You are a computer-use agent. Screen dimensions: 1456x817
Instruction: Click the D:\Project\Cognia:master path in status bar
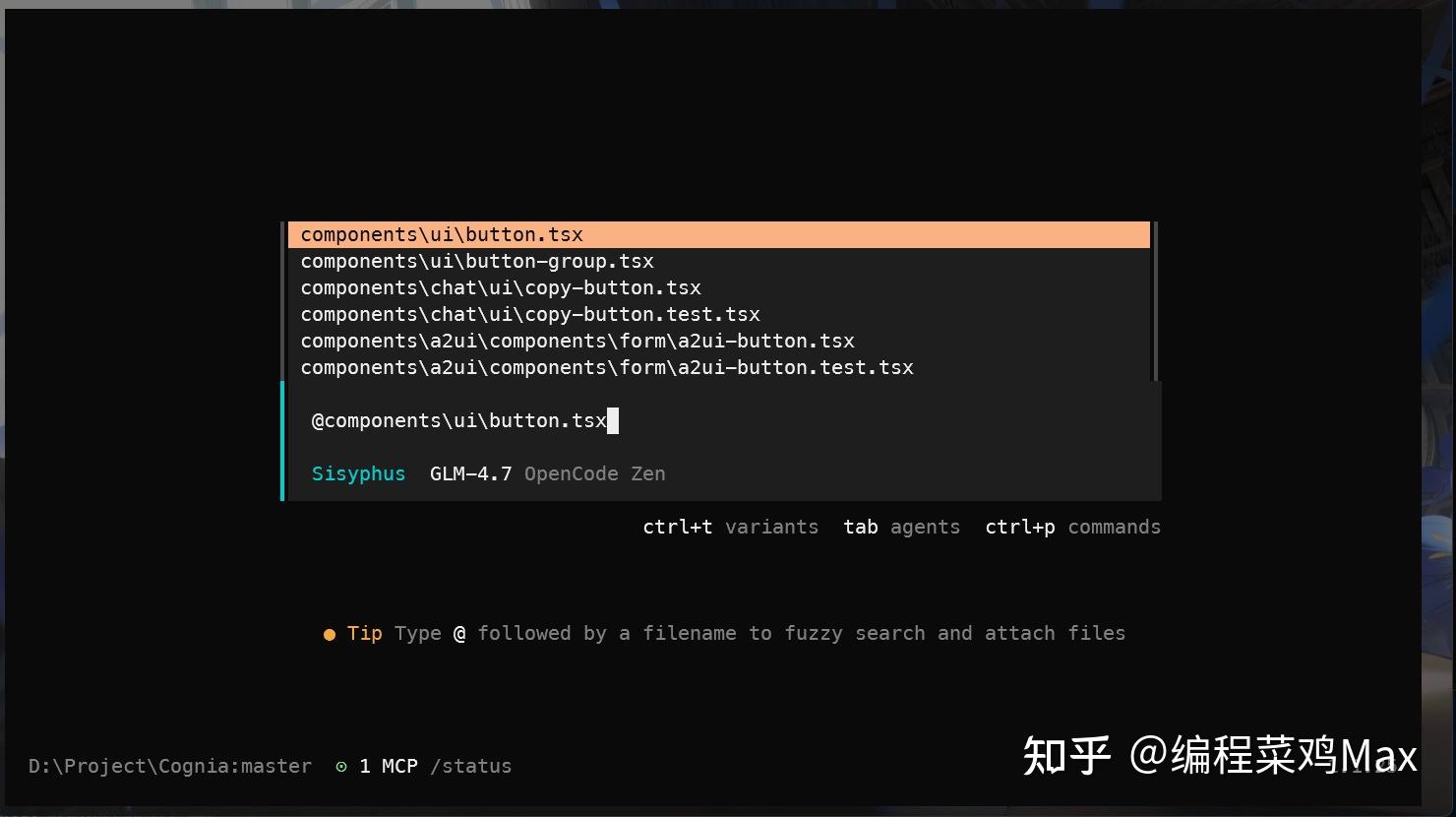[x=170, y=766]
